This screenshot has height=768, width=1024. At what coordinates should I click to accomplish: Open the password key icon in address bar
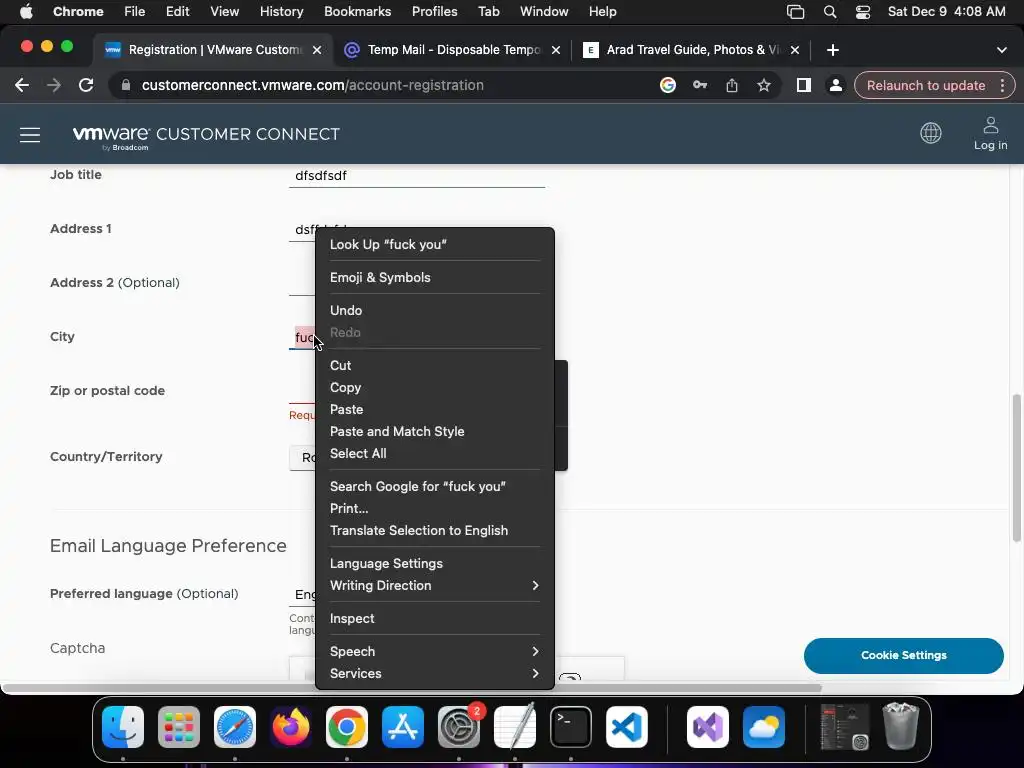tap(699, 86)
